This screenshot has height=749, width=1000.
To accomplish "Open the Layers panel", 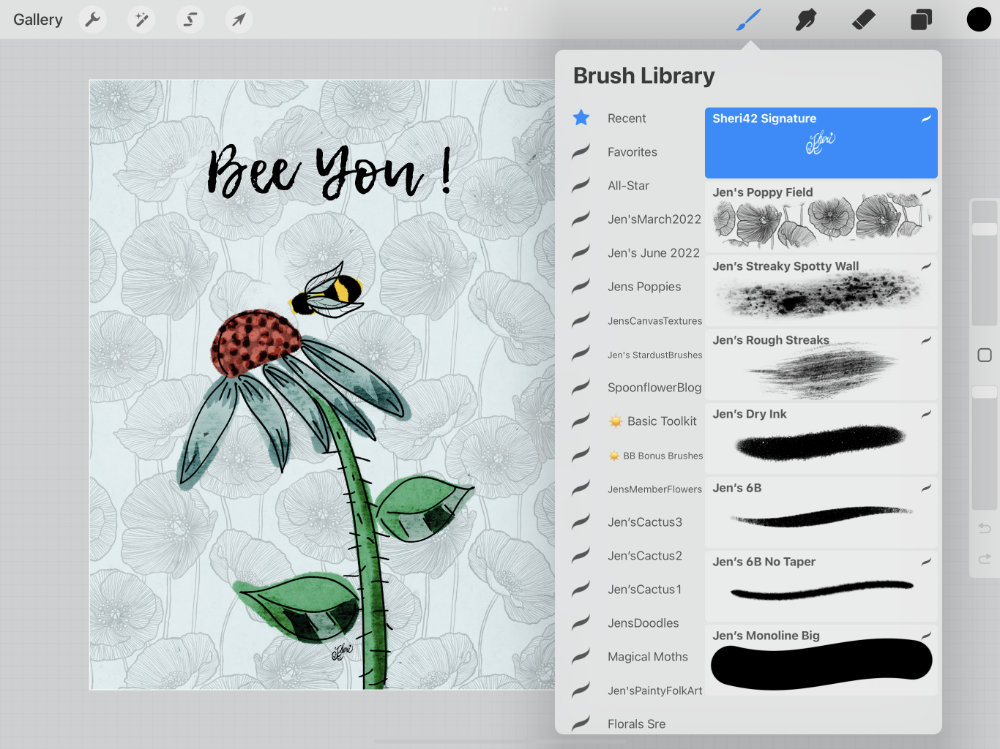I will 921,20.
